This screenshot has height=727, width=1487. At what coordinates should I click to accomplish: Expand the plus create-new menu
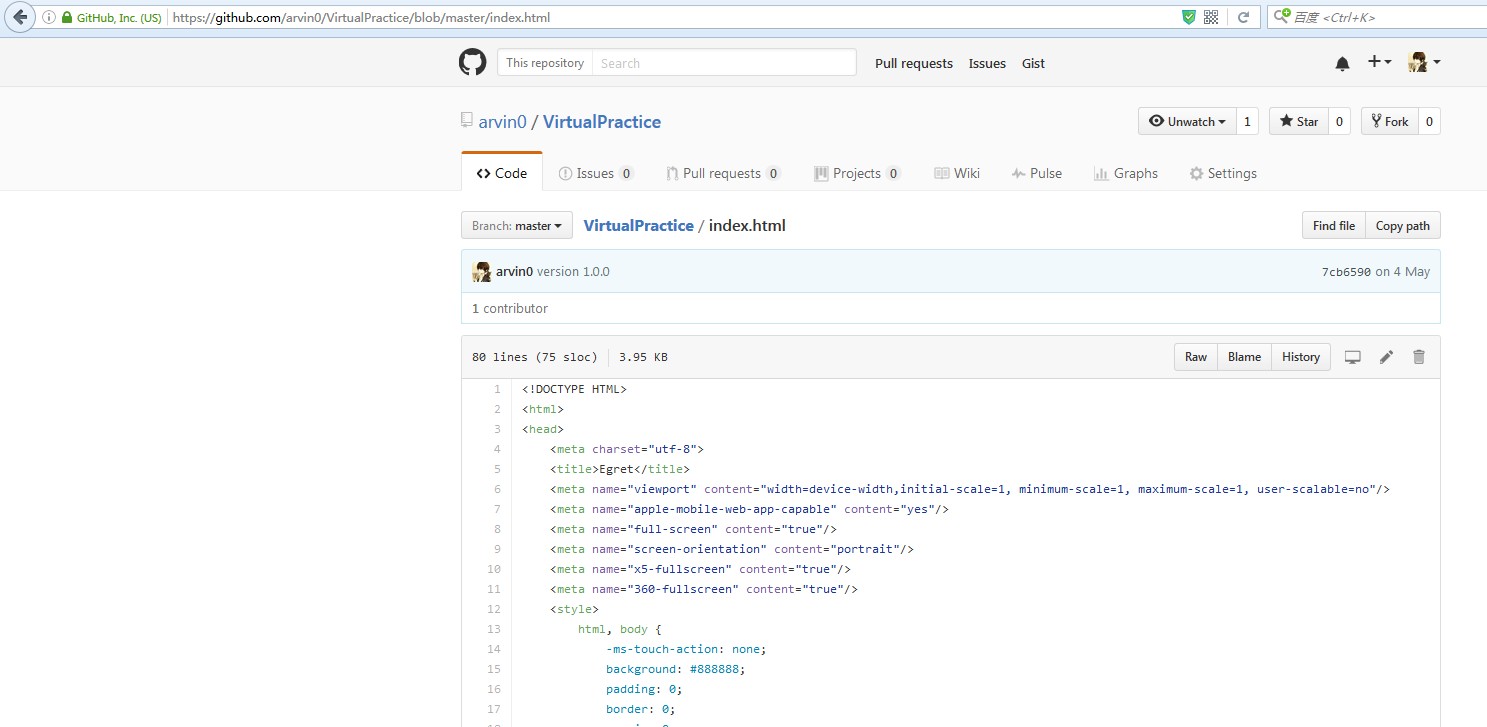pyautogui.click(x=1380, y=62)
